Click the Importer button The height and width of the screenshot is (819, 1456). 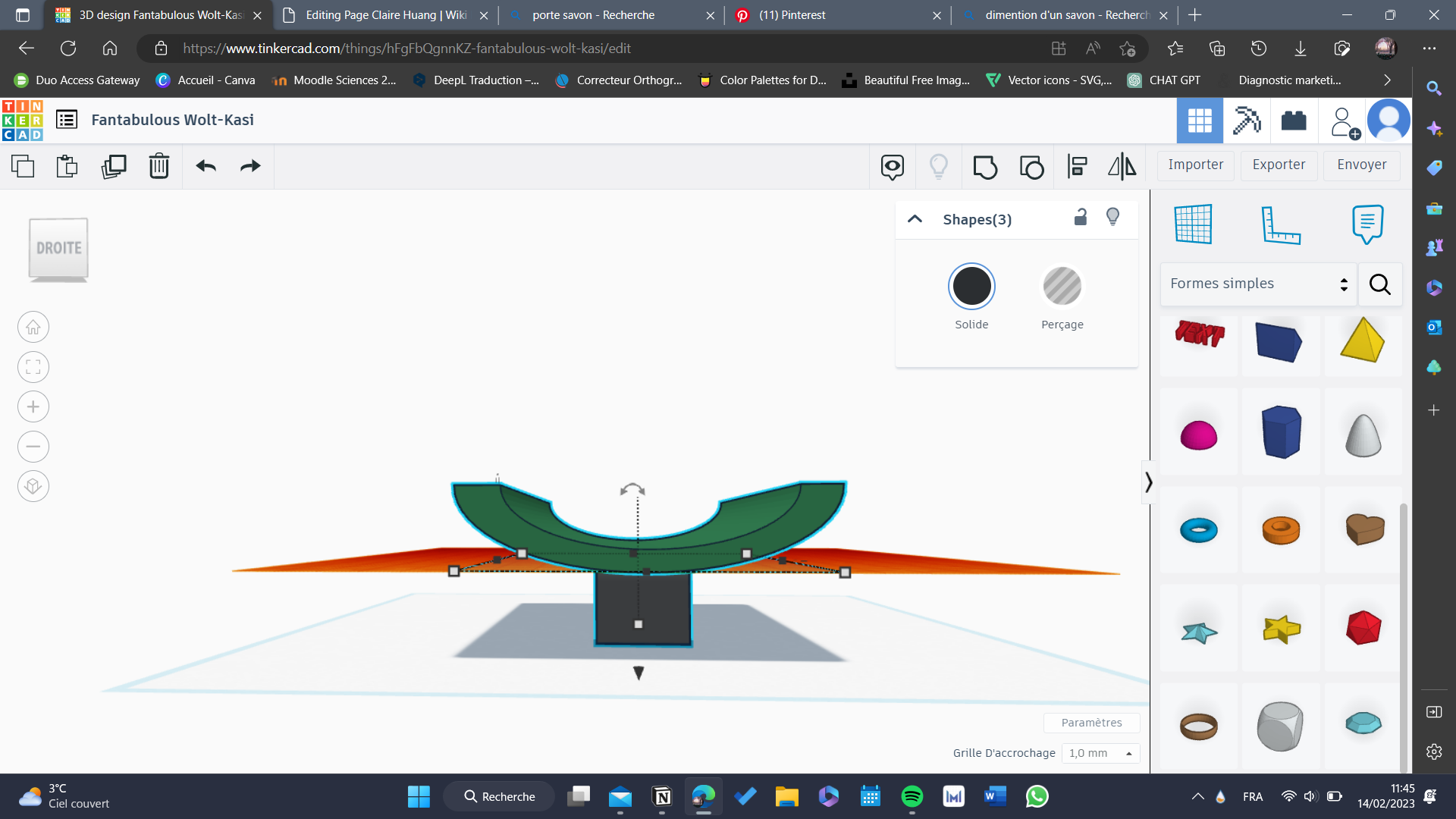[x=1196, y=165]
